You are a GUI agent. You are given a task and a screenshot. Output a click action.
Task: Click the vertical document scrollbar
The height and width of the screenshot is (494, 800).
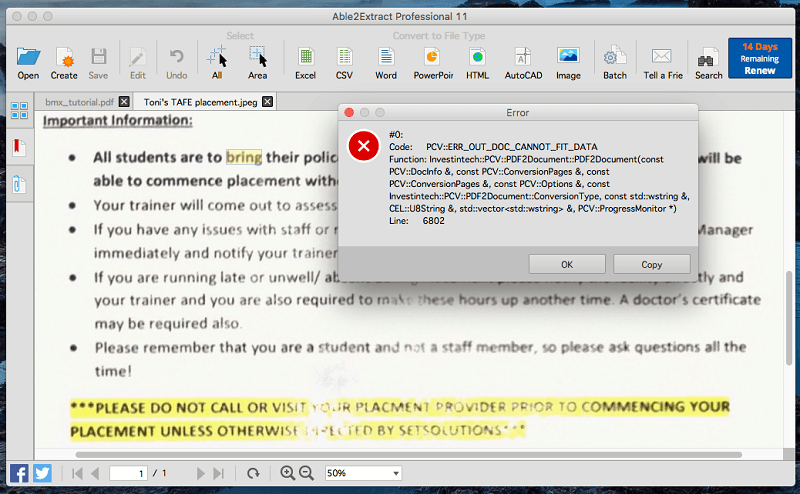click(x=789, y=318)
